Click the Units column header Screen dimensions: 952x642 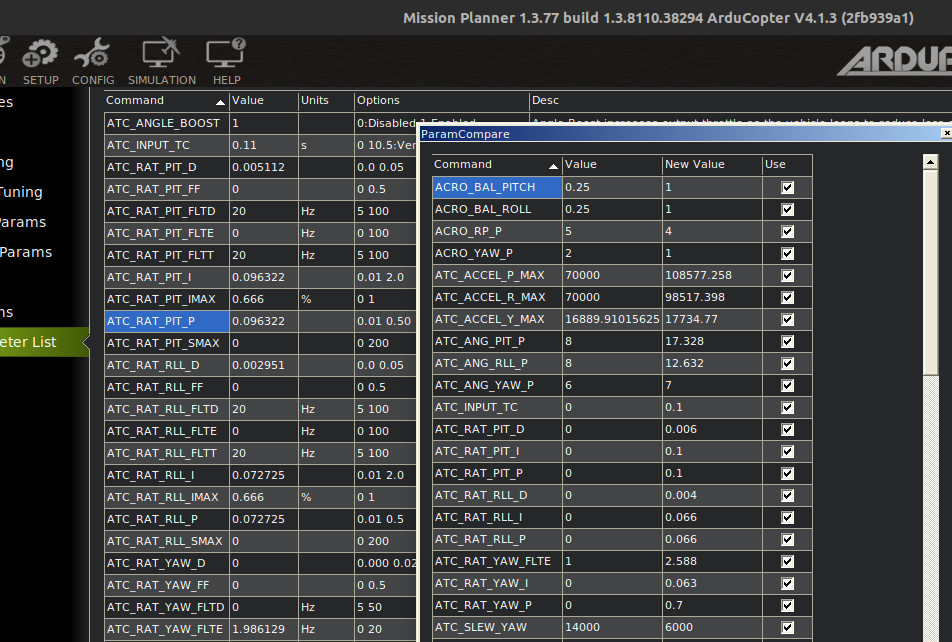coord(326,101)
